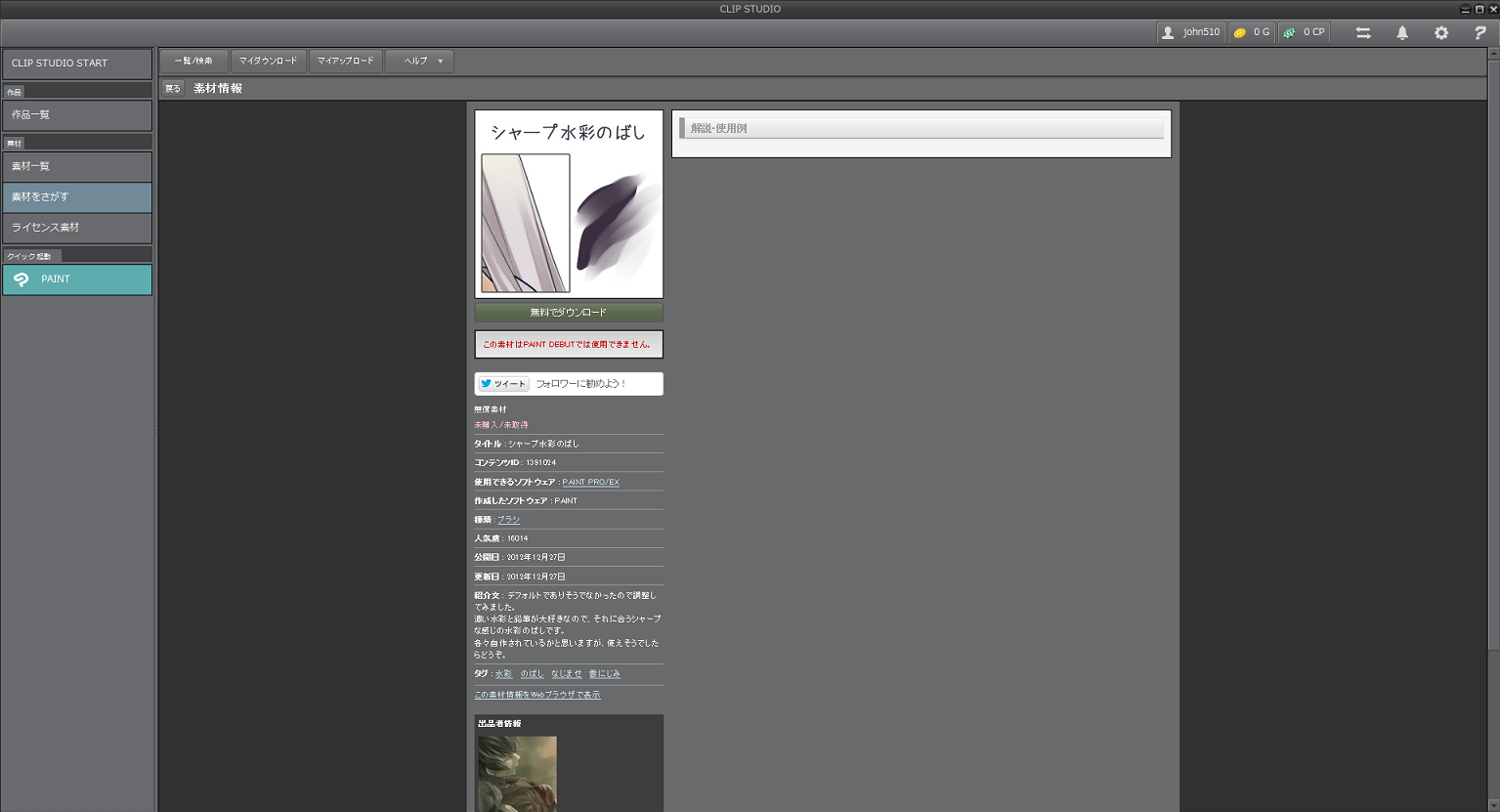Click the 未購入/未取得 status text

501,425
